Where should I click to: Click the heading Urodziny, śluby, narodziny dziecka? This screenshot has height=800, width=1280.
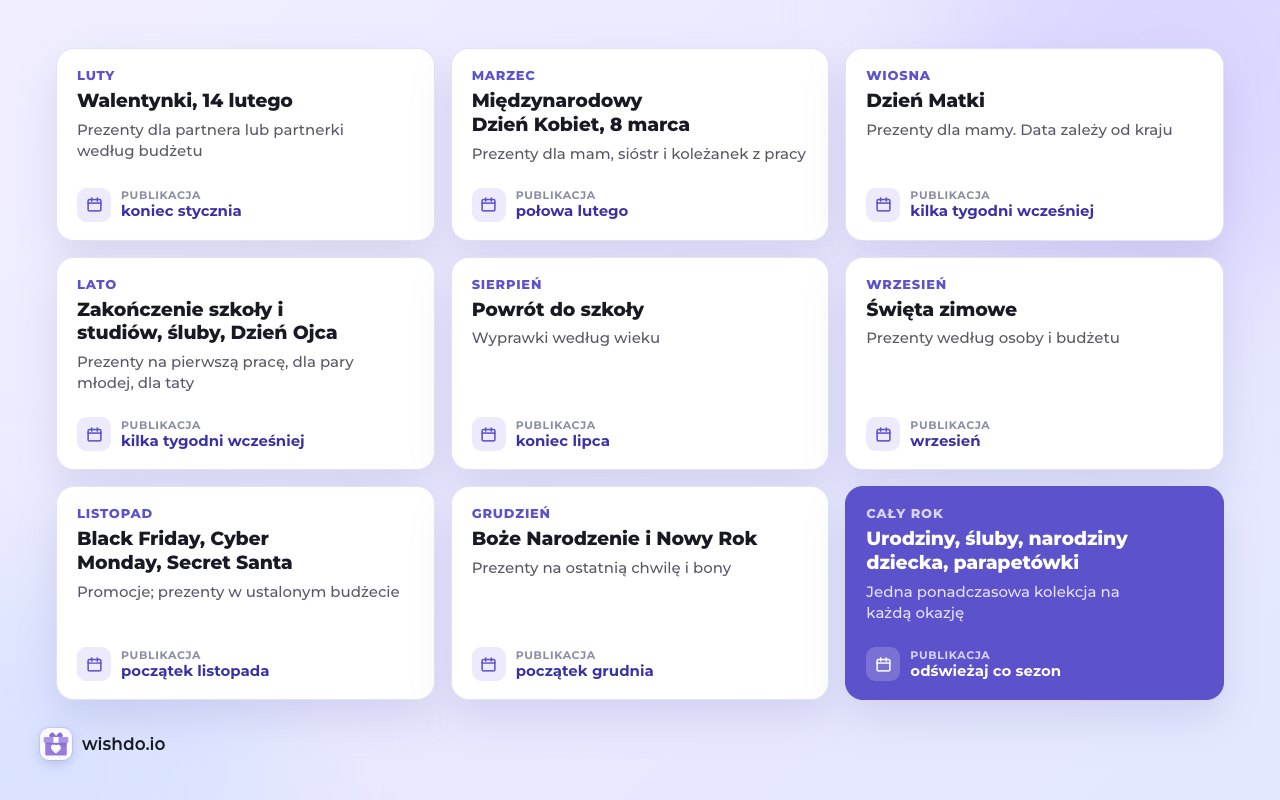coord(997,550)
